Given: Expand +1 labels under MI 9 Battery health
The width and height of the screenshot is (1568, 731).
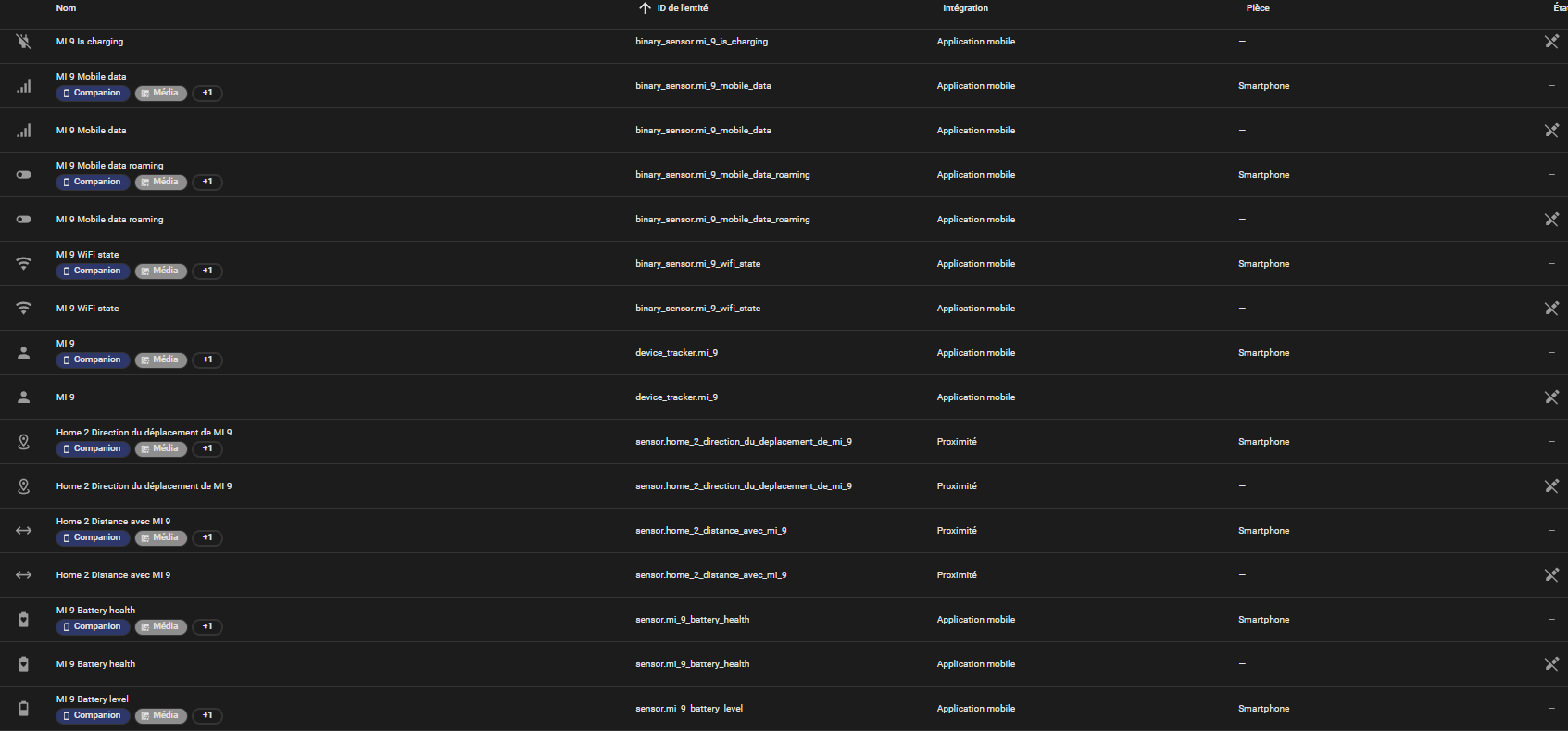Looking at the screenshot, I should pyautogui.click(x=207, y=626).
